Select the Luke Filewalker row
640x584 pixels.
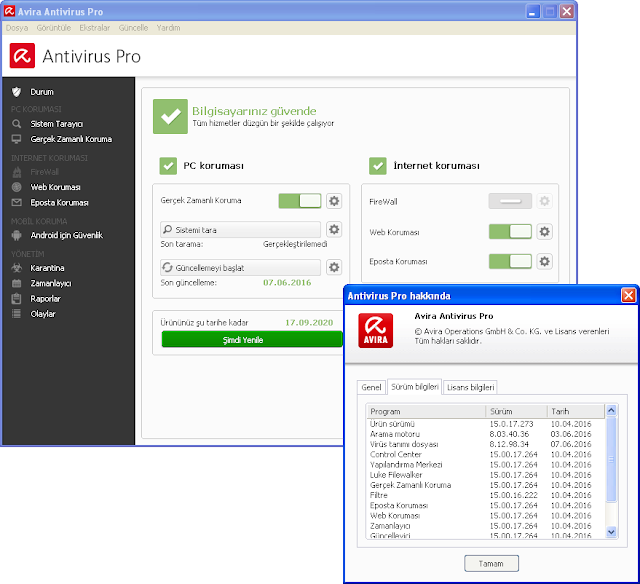coord(486,475)
